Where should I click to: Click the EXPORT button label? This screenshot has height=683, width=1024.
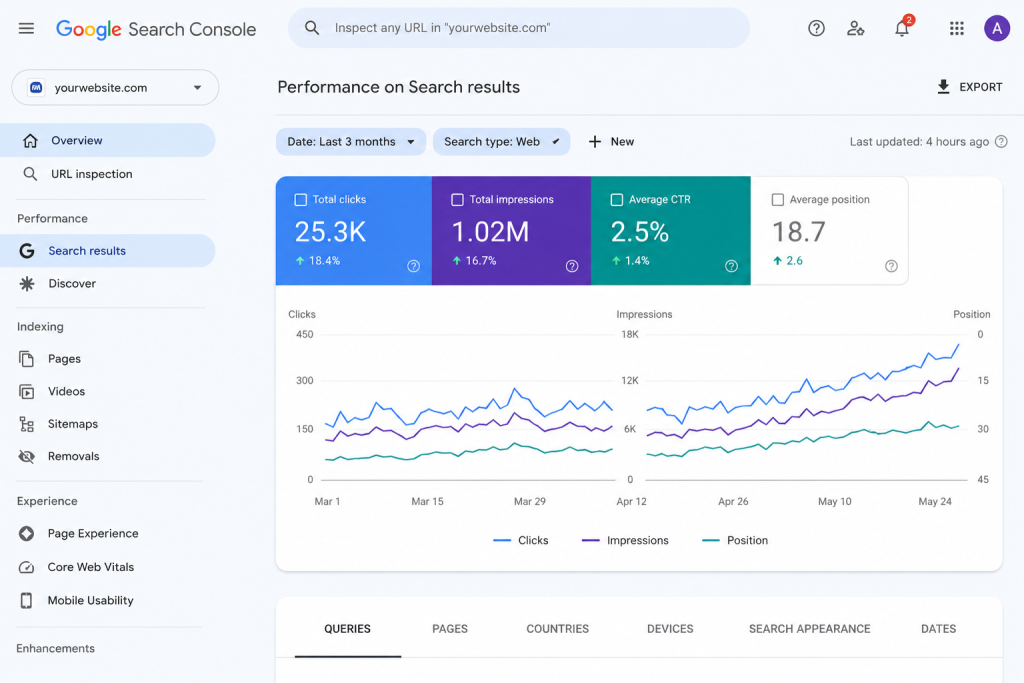[980, 87]
